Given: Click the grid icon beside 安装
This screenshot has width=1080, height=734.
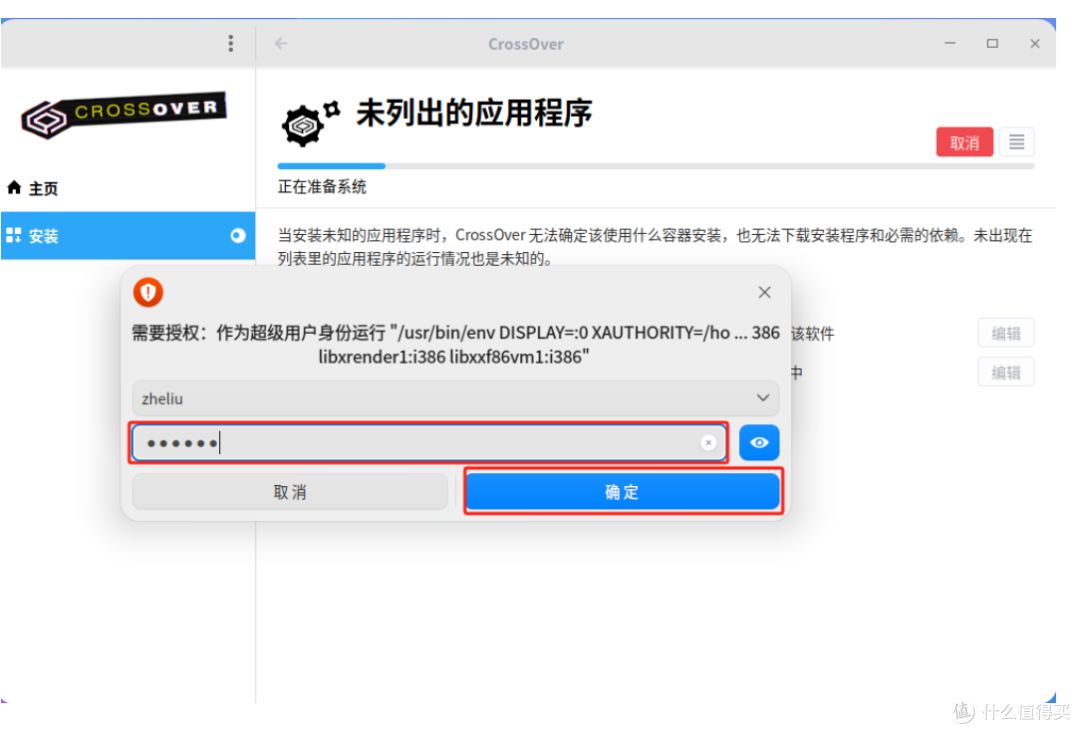Looking at the screenshot, I should 16,236.
